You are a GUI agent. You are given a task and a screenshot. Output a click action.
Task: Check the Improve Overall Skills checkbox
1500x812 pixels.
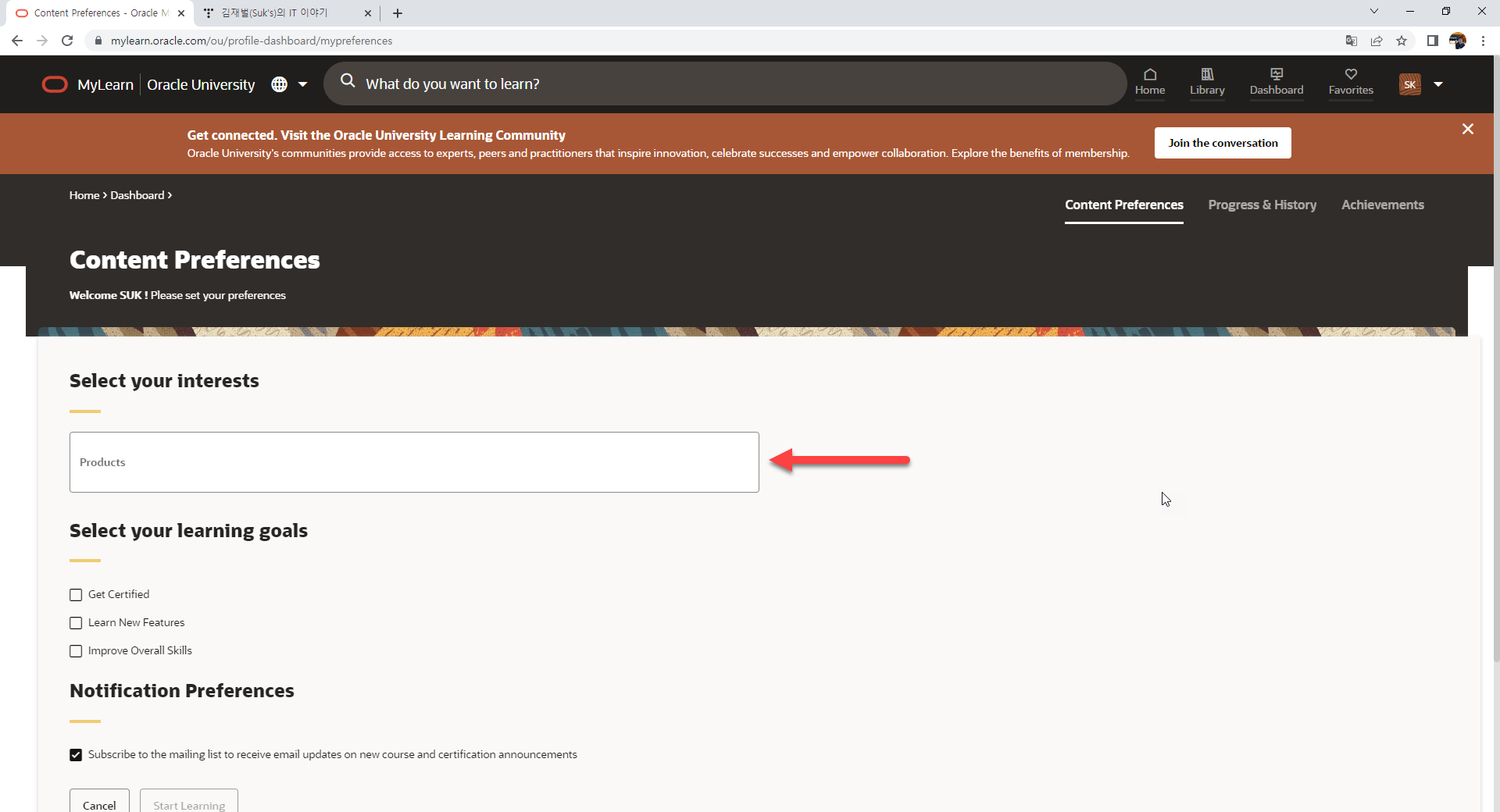pyautogui.click(x=76, y=651)
